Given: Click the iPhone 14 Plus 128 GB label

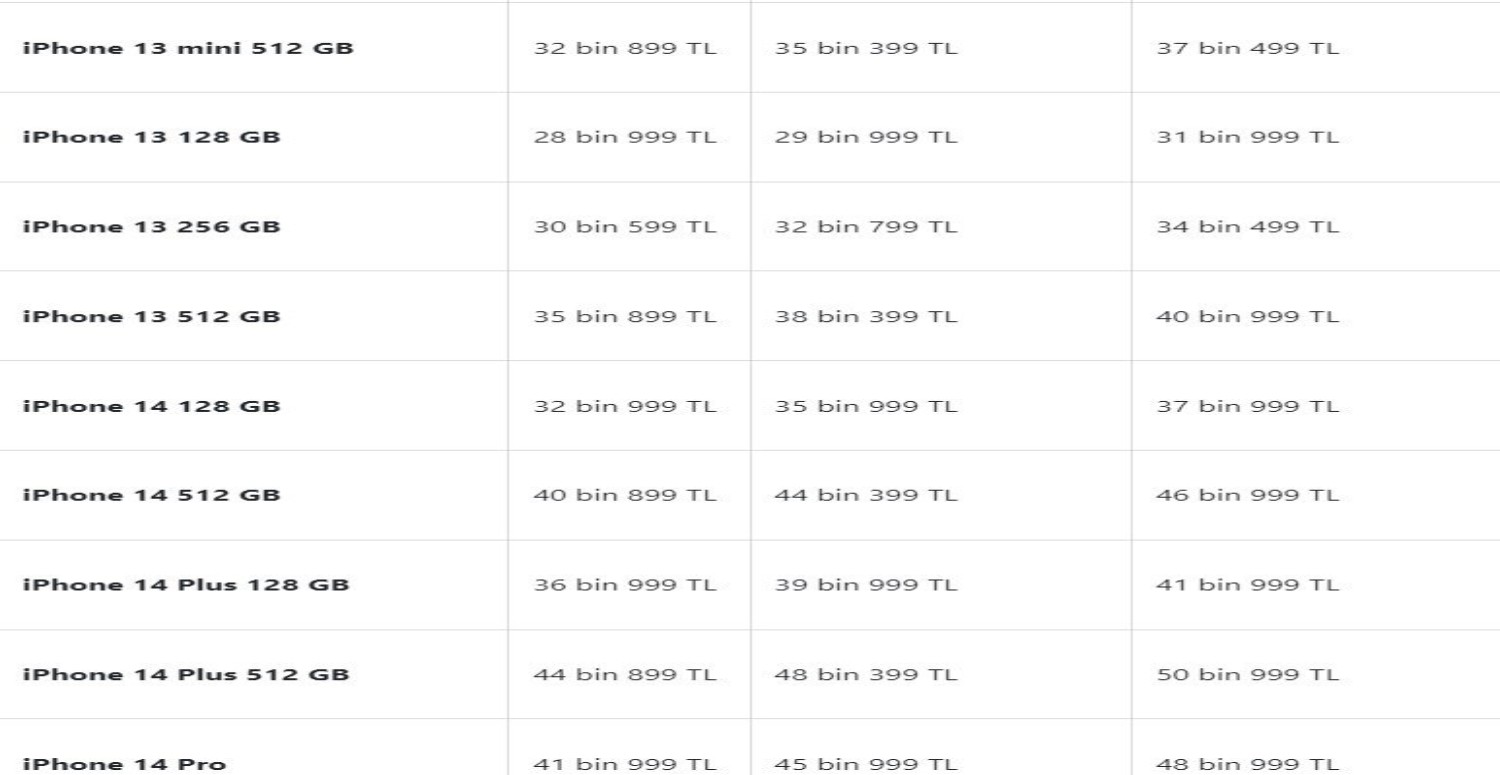Looking at the screenshot, I should pos(186,585).
